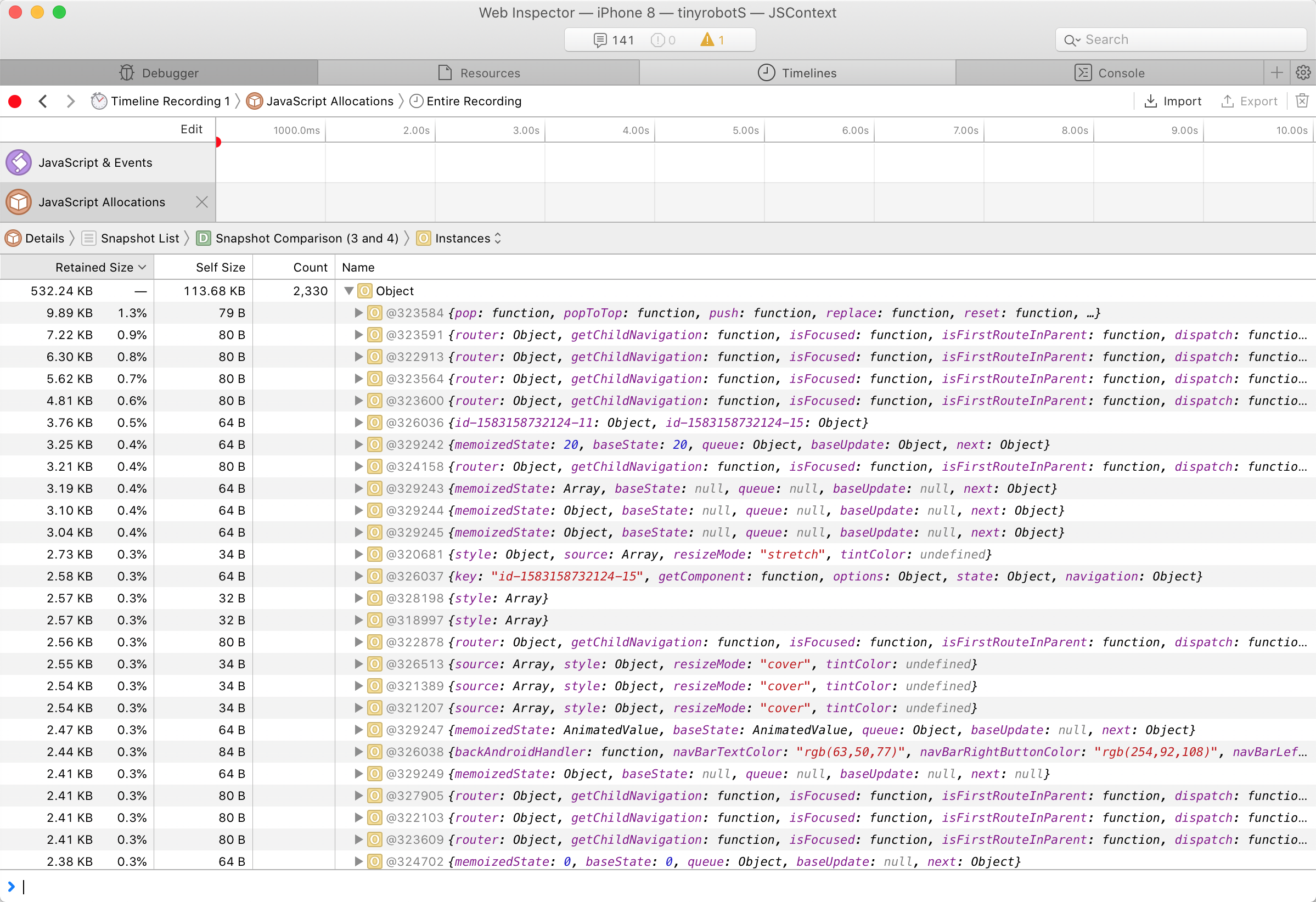
Task: Expand instance @323584 row
Action: click(x=358, y=313)
